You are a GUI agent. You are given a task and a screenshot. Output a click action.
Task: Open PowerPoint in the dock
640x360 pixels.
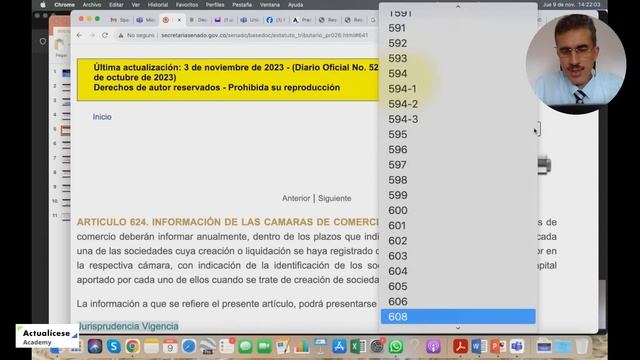tap(498, 347)
